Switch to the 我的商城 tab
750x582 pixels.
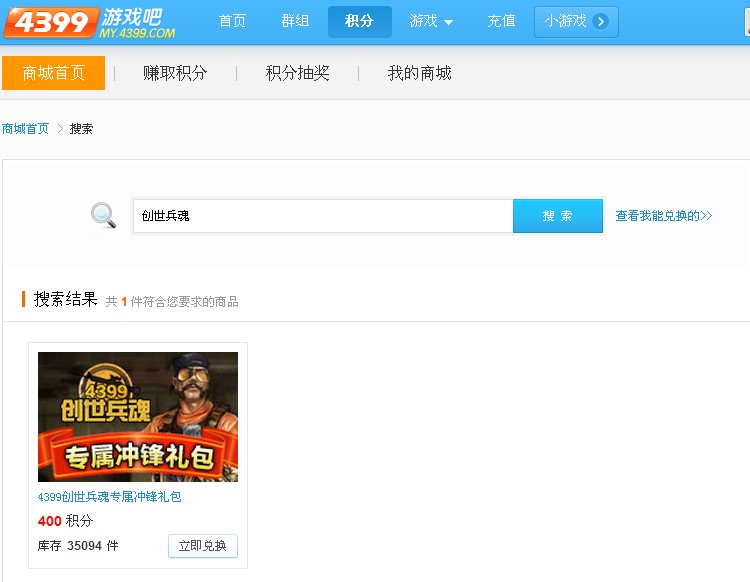point(419,73)
